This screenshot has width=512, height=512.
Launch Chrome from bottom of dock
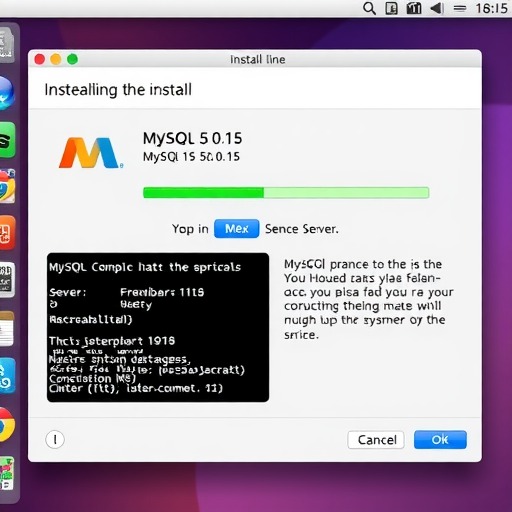[x=7, y=425]
